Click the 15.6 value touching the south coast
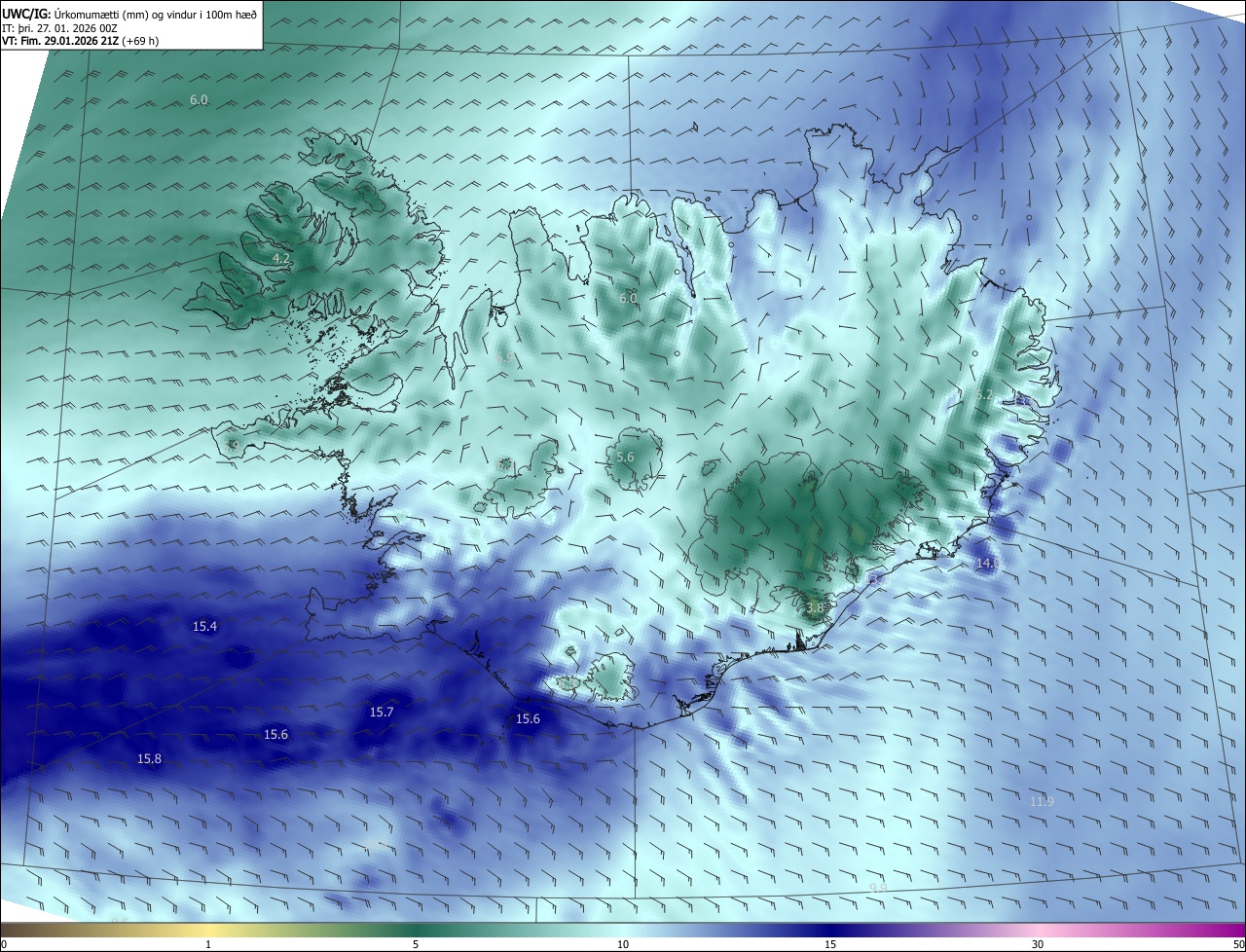The height and width of the screenshot is (952, 1246). click(528, 718)
